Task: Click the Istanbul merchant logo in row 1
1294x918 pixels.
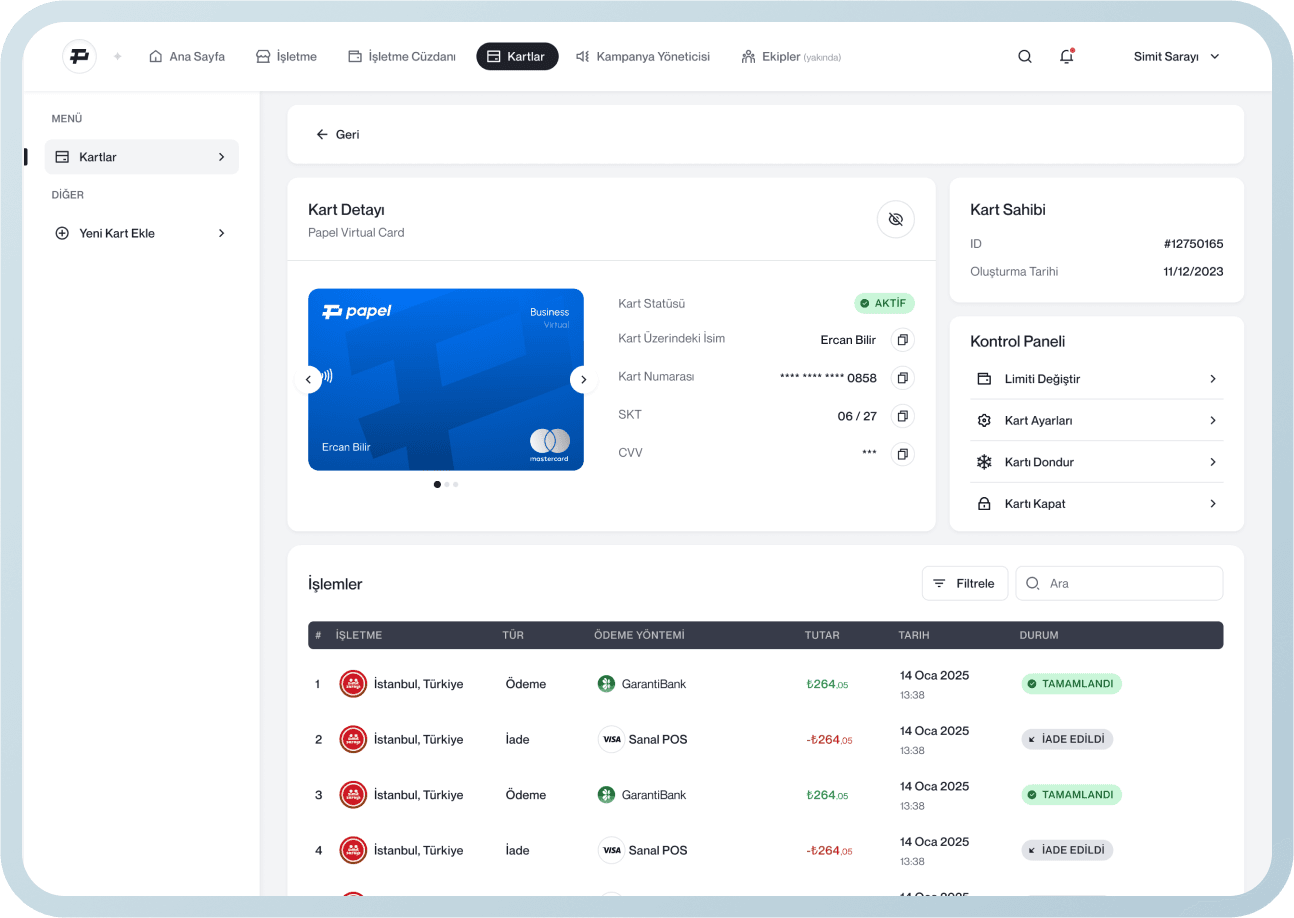Action: (x=353, y=684)
